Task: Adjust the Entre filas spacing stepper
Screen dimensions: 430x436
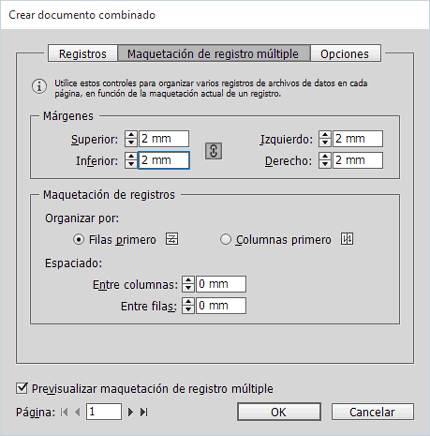Action: click(188, 306)
